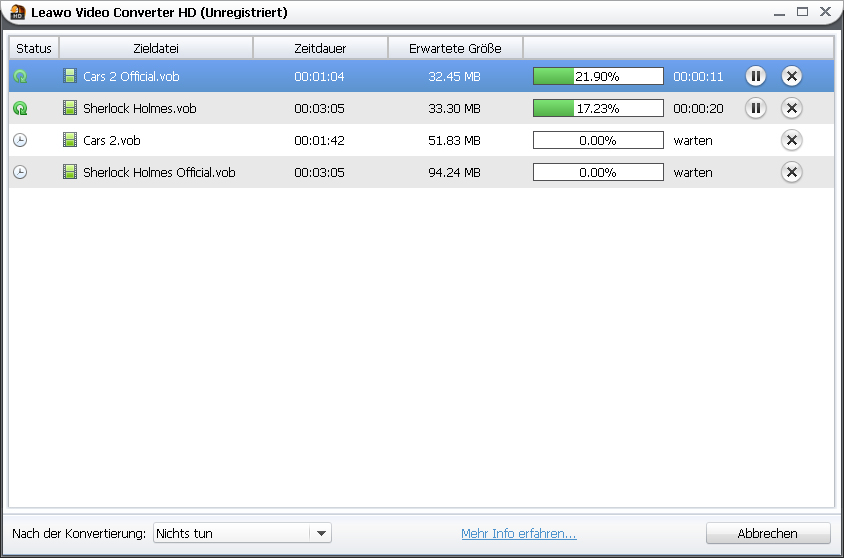Screen dimensions: 844x558
Task: Click the 0.00% progress bar for Sherlock Holmes Official.vob
Action: 598,172
